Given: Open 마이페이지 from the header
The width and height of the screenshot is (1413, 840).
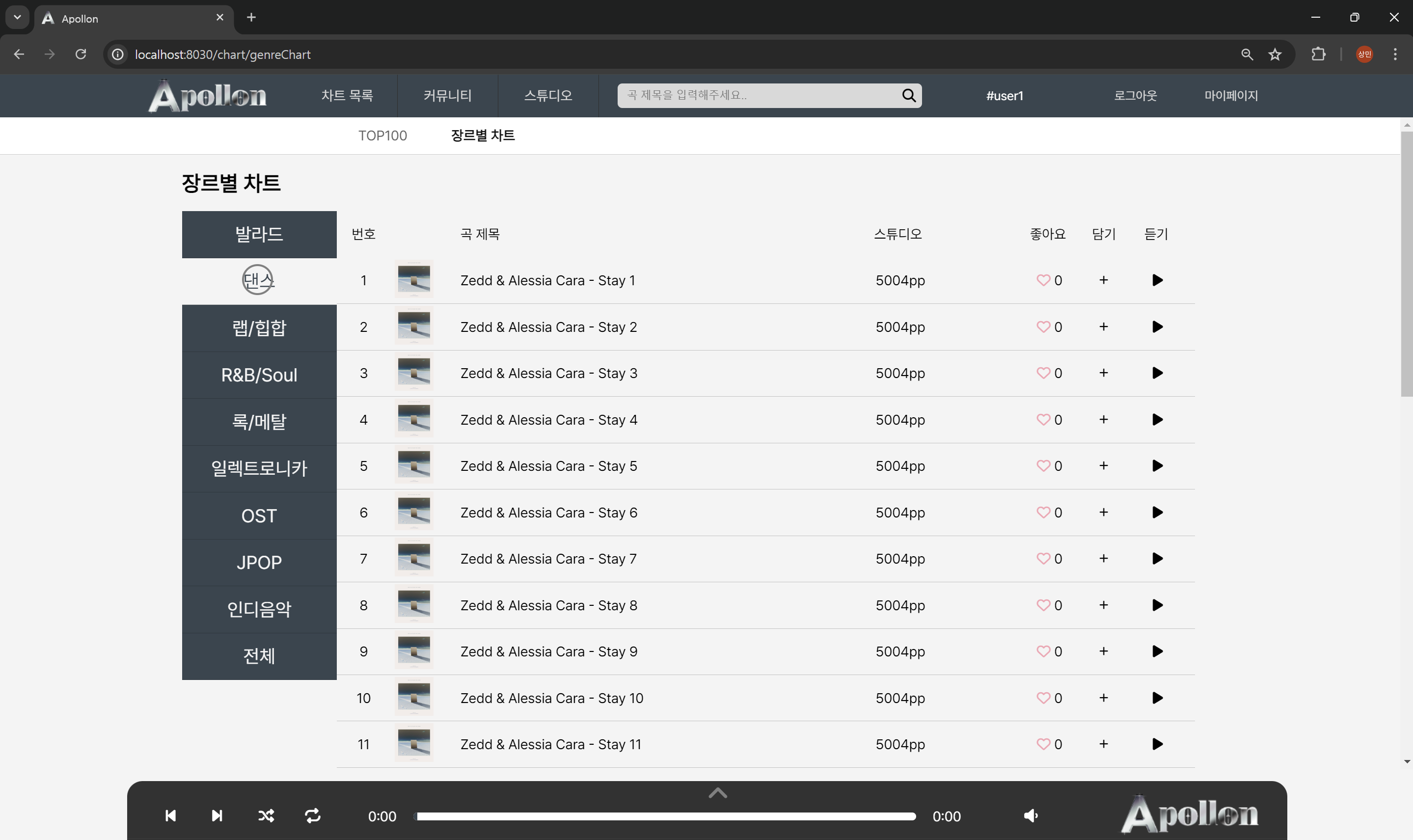Looking at the screenshot, I should point(1231,96).
